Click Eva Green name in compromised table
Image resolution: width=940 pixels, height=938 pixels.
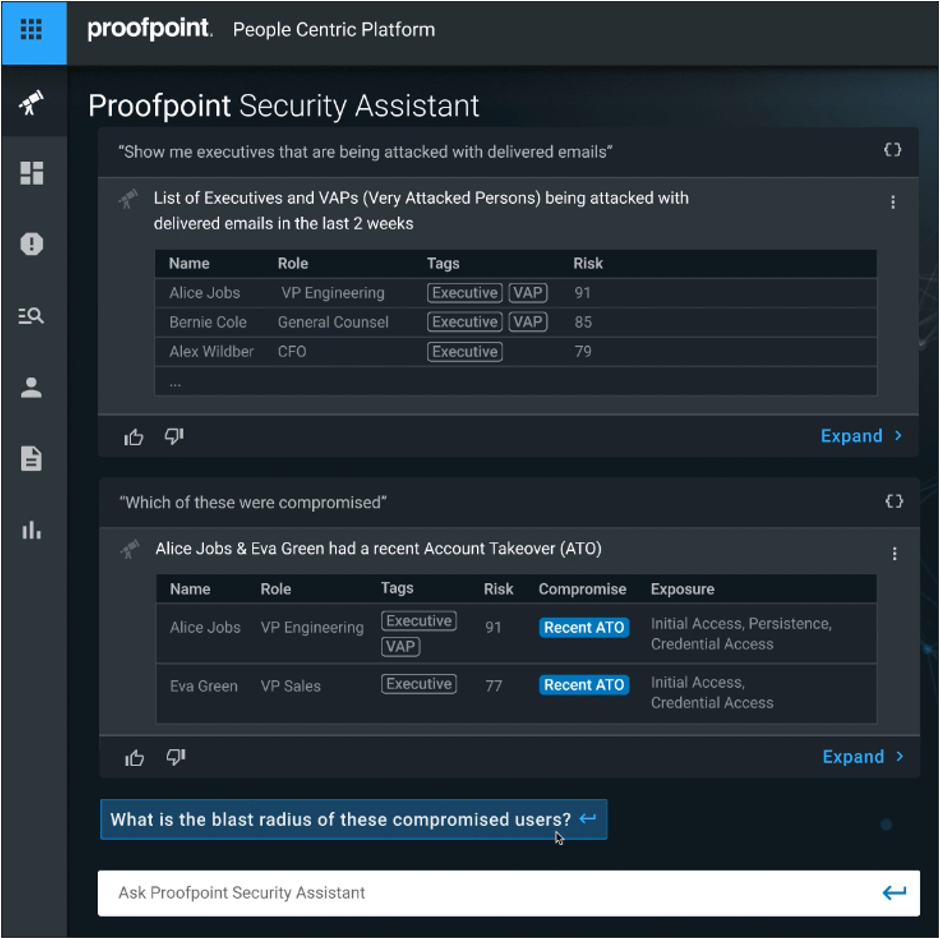click(203, 686)
